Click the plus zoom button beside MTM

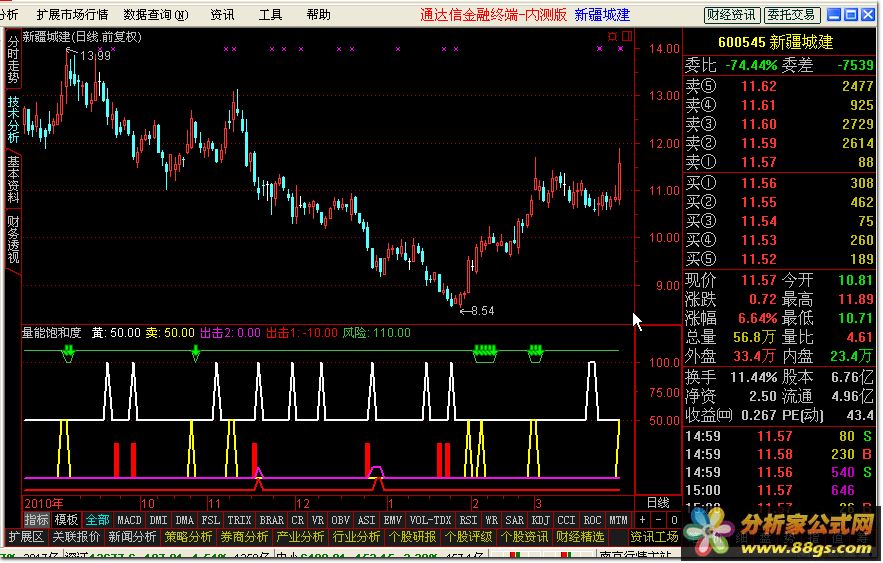(643, 520)
